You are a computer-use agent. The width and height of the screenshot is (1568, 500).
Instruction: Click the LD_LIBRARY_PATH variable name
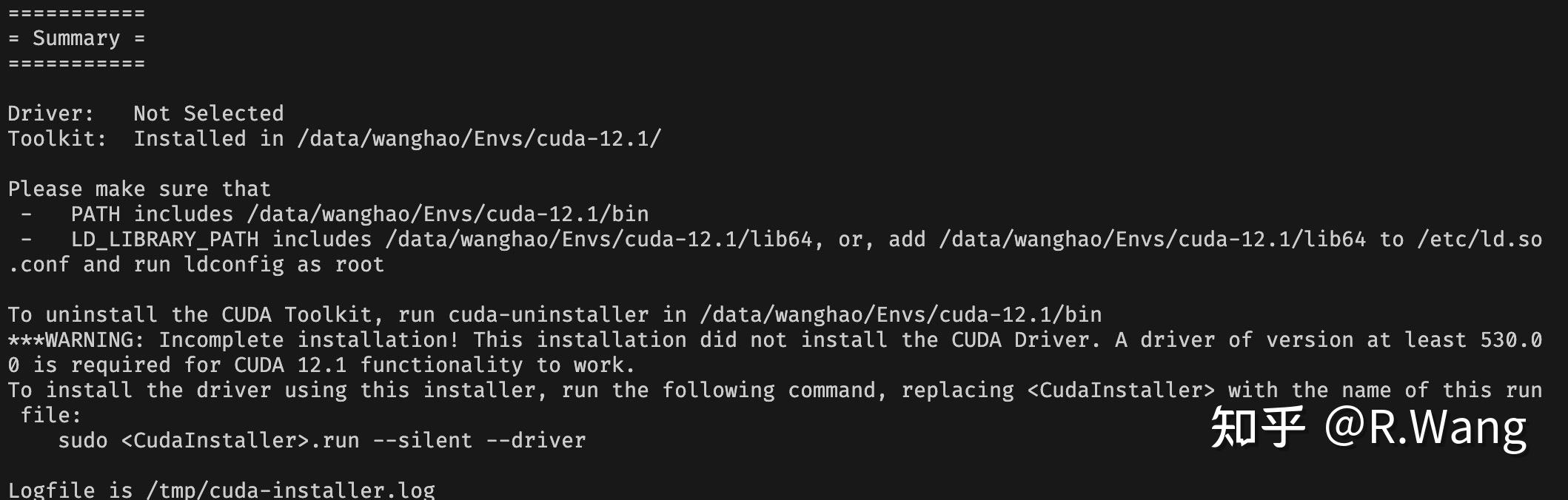[165, 240]
